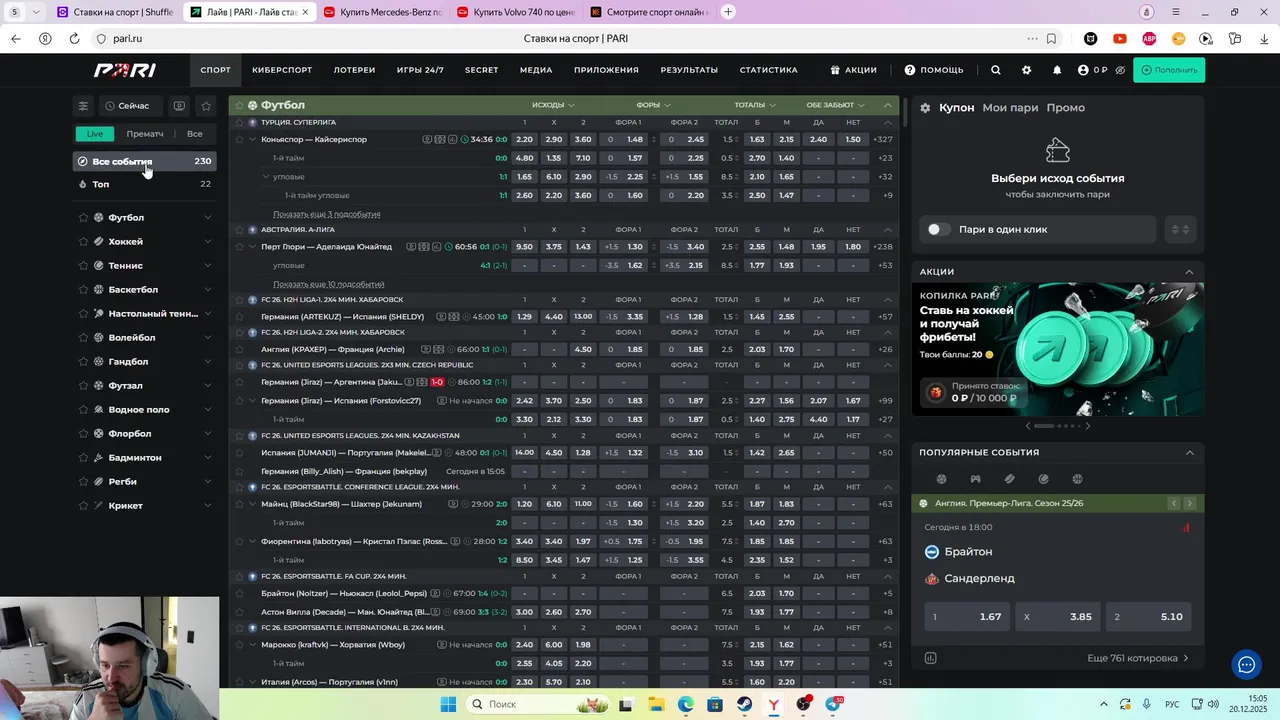Open browser downloads icon
This screenshot has height=720, width=1280.
[x=1264, y=38]
